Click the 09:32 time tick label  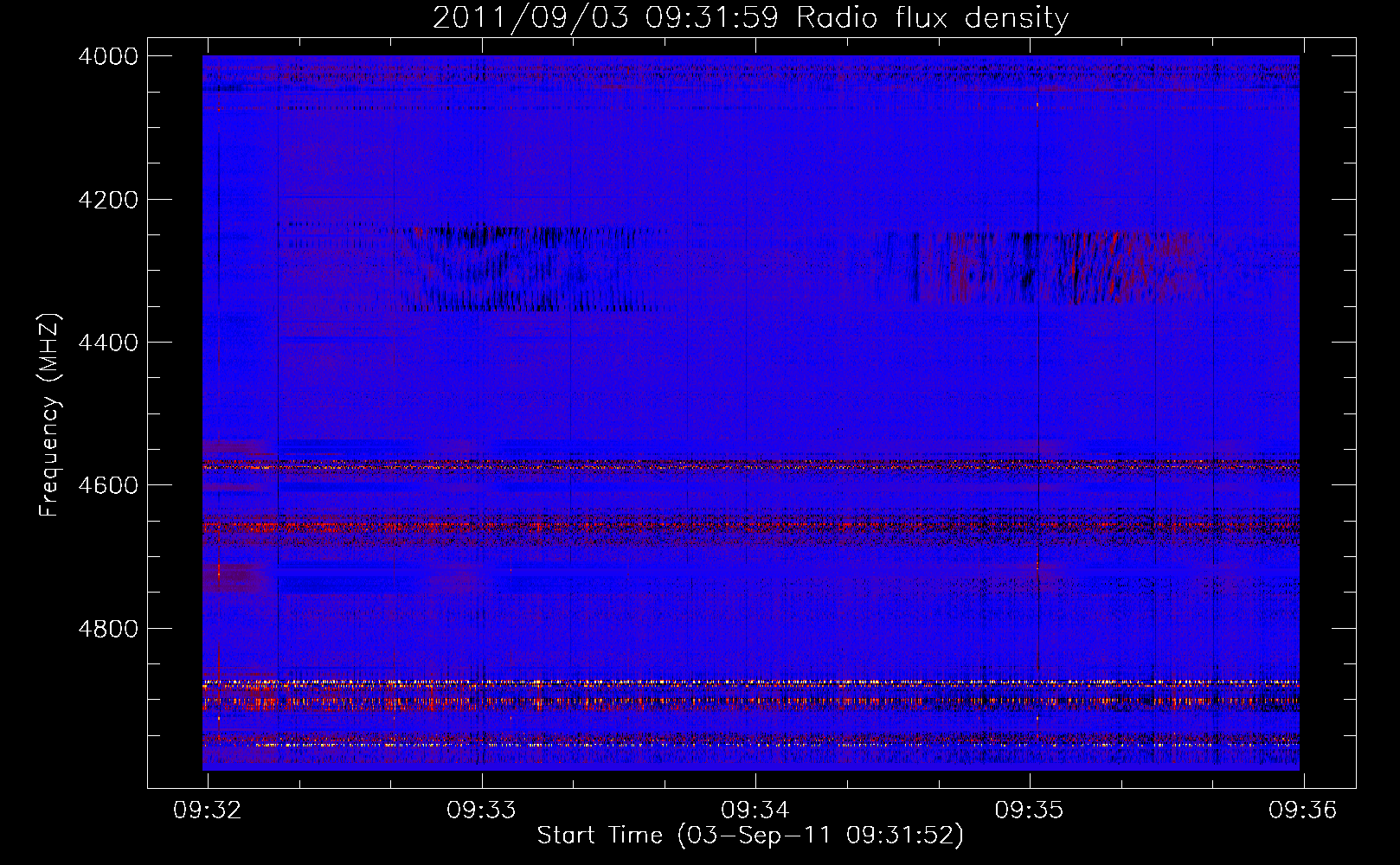(208, 810)
